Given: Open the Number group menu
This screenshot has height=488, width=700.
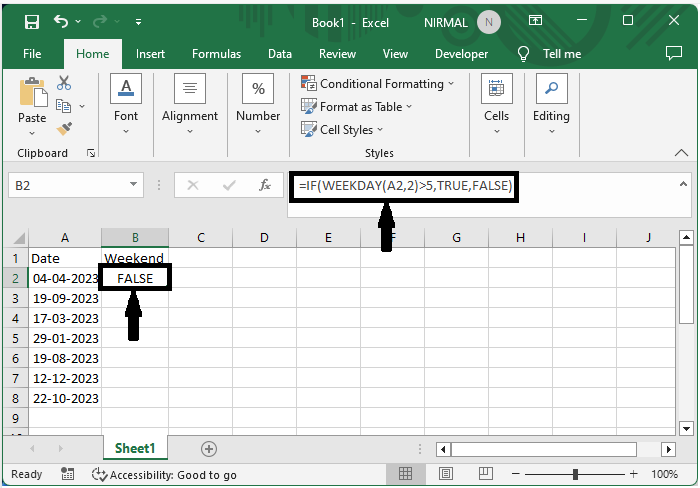Looking at the screenshot, I should click(258, 104).
